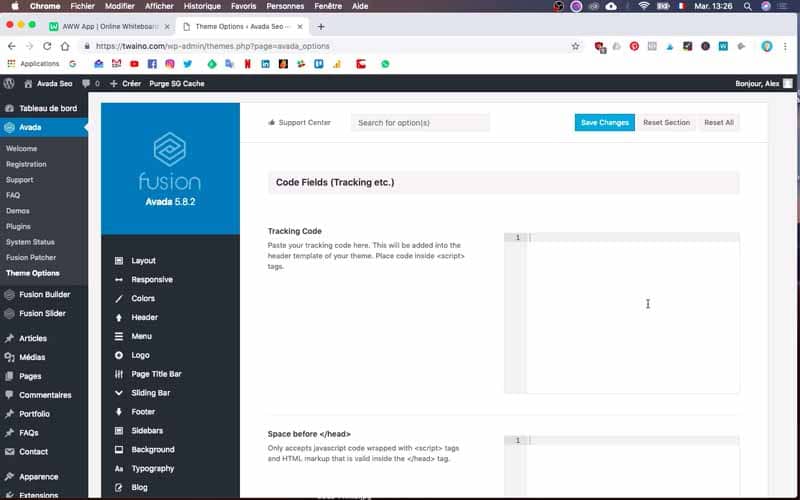Go back with the browser back arrow
The image size is (800, 500).
click(x=12, y=46)
